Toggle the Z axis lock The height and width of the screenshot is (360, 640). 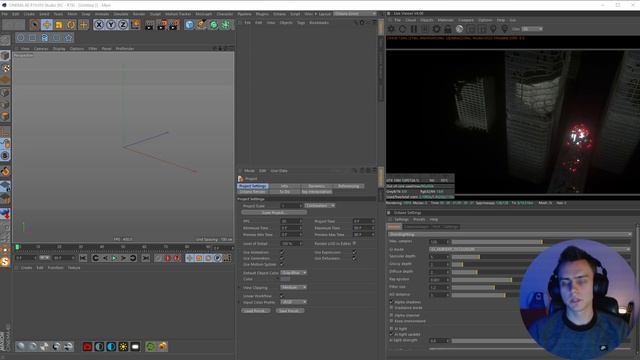point(122,25)
